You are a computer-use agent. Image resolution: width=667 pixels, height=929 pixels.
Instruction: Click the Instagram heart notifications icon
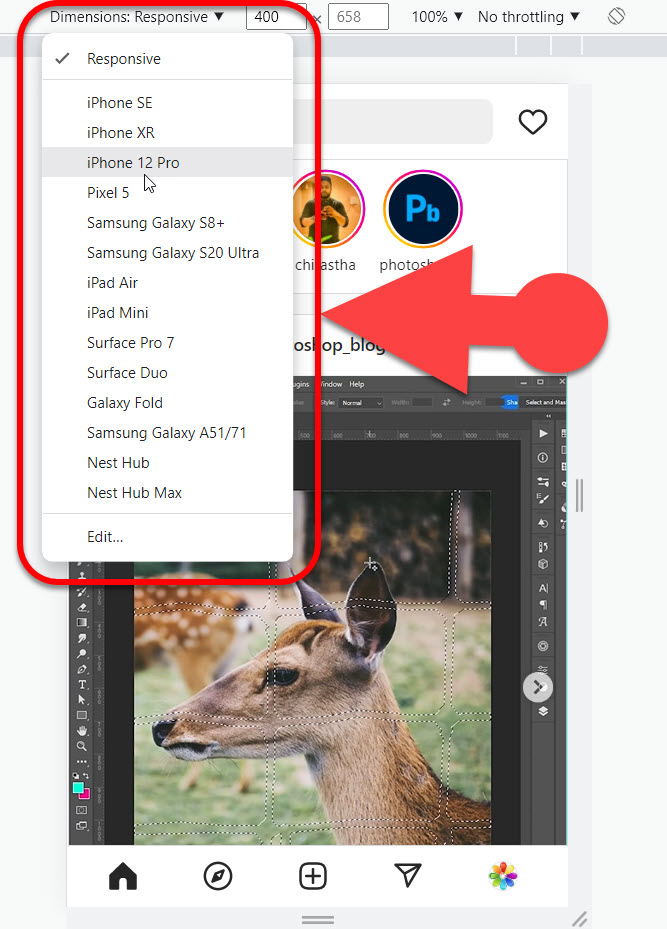[x=533, y=122]
